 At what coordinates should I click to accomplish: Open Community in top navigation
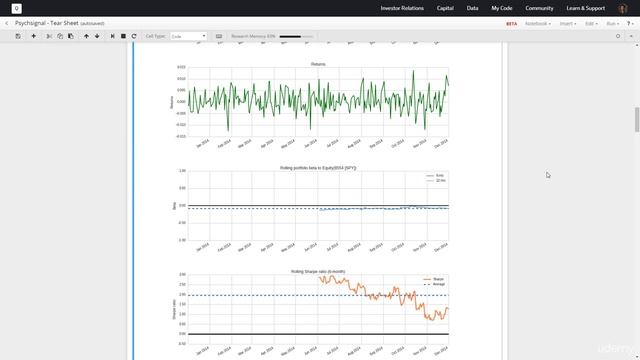[539, 8]
